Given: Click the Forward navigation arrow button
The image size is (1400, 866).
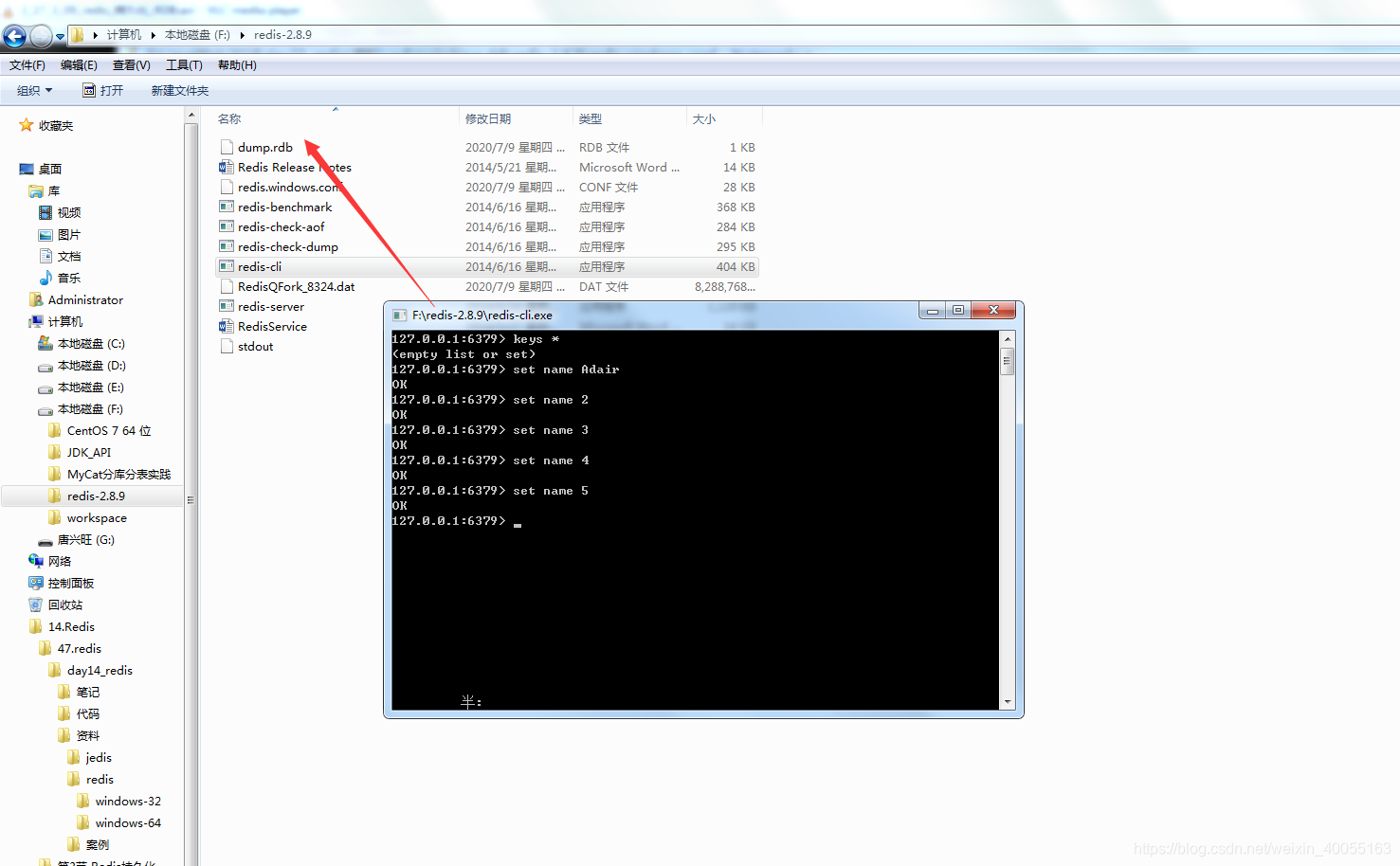Looking at the screenshot, I should point(41,36).
